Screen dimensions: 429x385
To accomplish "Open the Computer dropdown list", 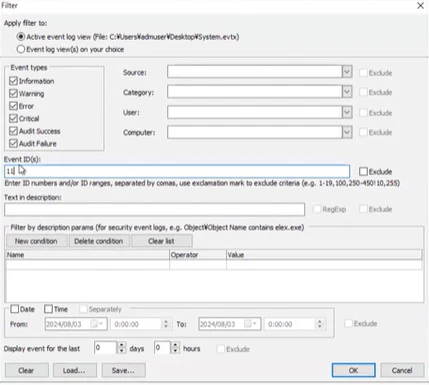I will pyautogui.click(x=347, y=132).
